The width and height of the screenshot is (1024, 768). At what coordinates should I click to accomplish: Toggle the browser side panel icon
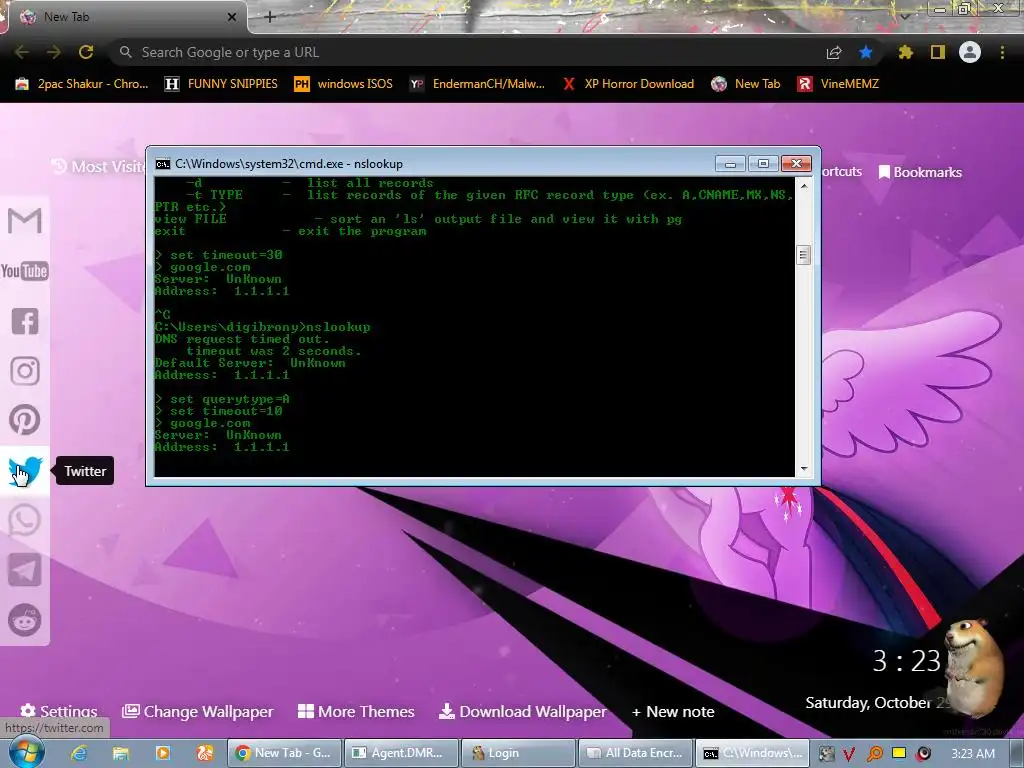938,52
